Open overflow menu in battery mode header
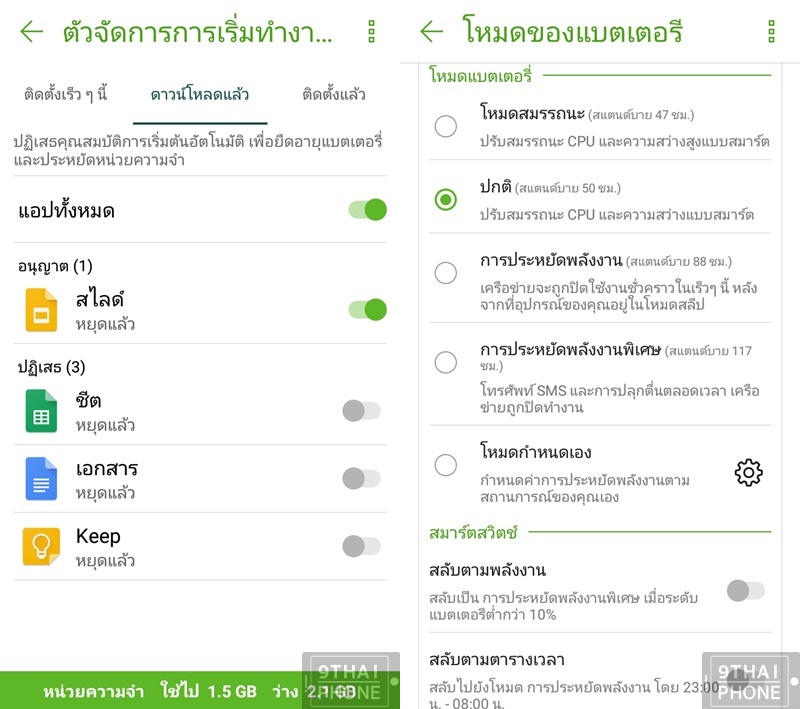 point(771,32)
